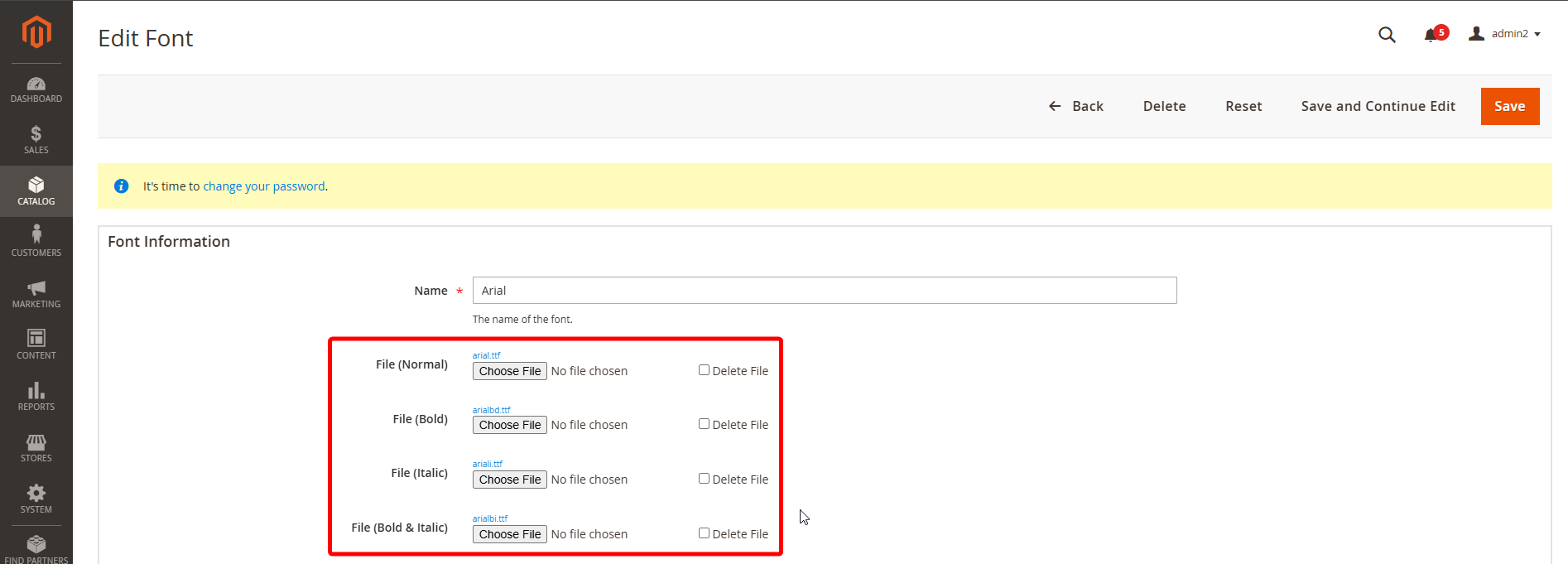The width and height of the screenshot is (1568, 564).
Task: Open the Content sidebar menu
Action: [x=36, y=345]
